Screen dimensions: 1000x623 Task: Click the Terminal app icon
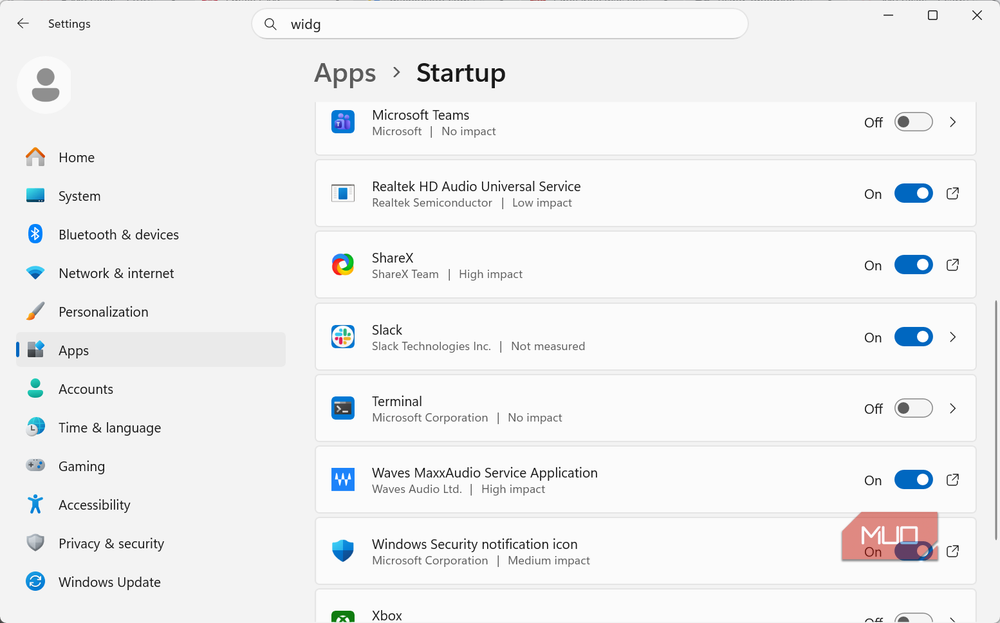[x=343, y=408]
